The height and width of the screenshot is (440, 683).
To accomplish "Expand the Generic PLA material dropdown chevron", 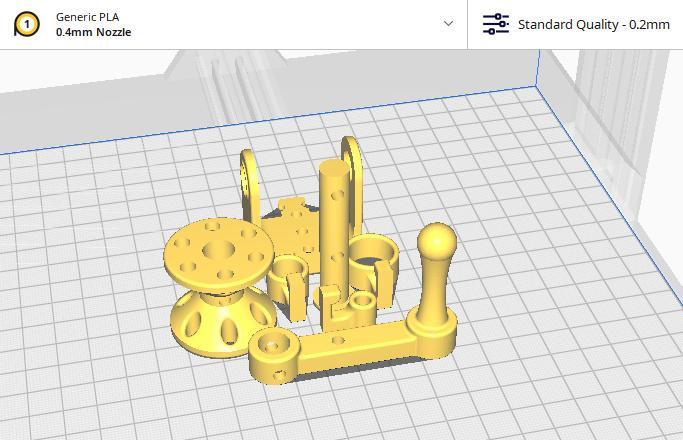I will 448,23.
